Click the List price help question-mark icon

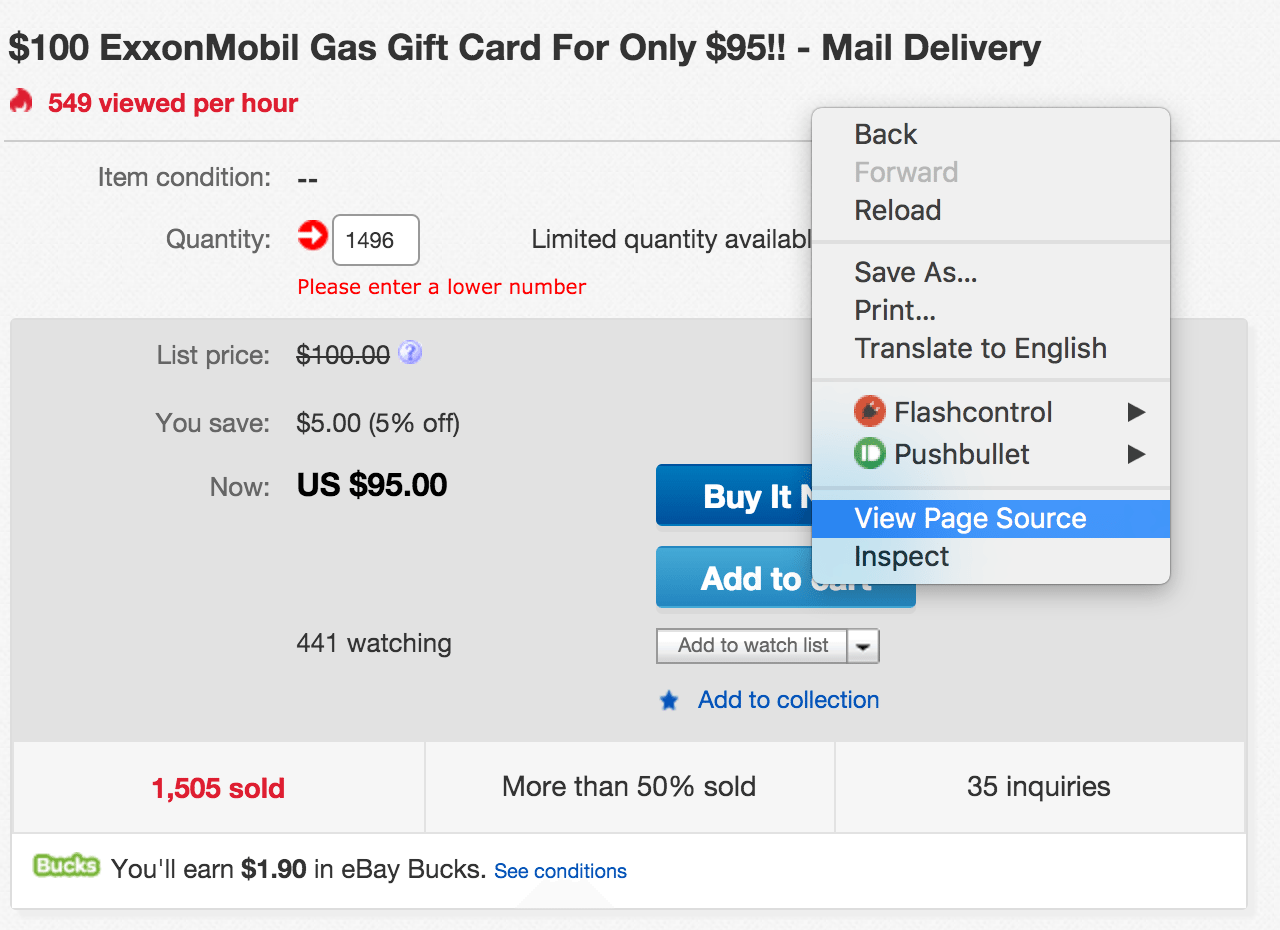coord(410,353)
